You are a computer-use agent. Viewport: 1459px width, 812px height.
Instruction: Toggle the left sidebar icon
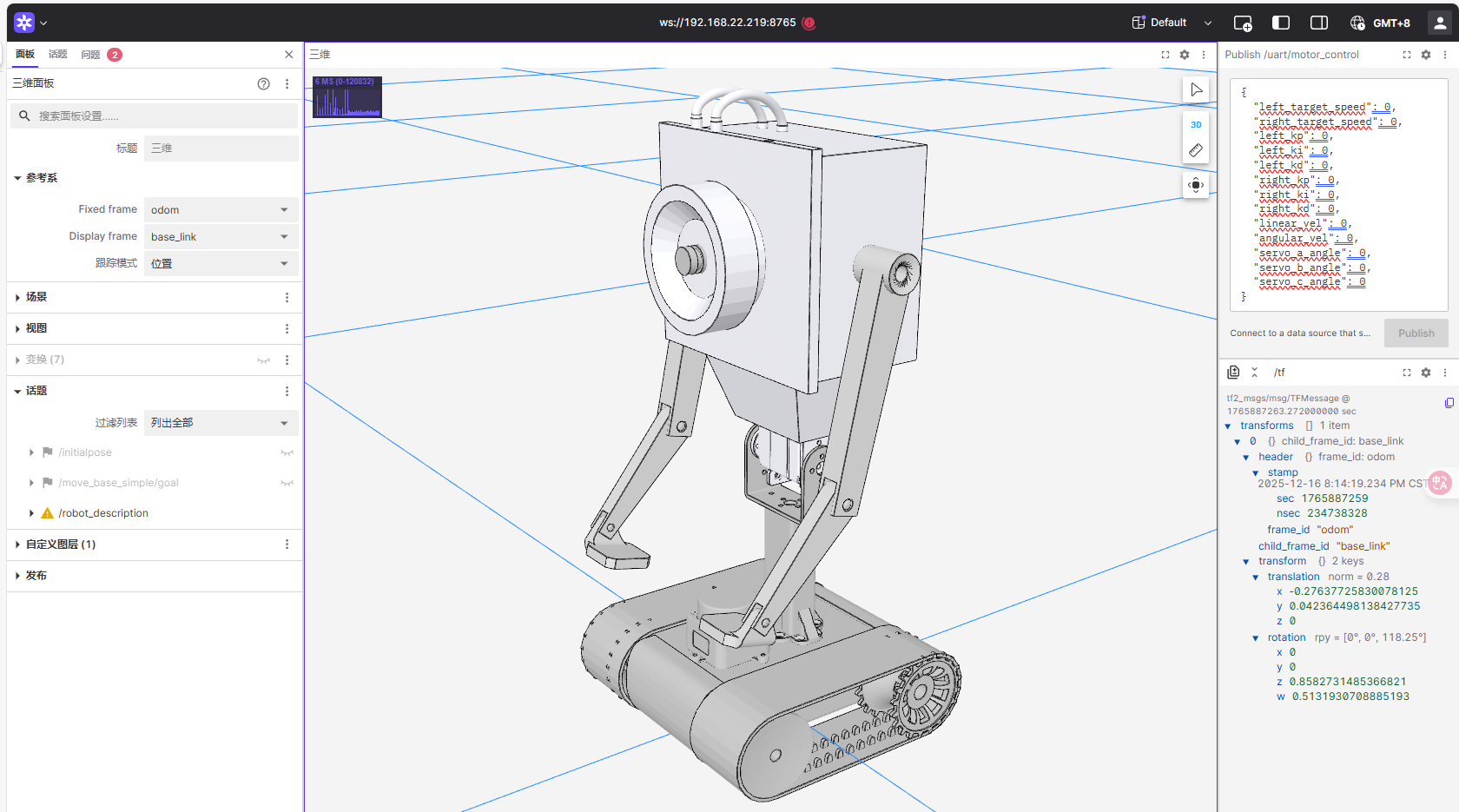(x=1281, y=23)
